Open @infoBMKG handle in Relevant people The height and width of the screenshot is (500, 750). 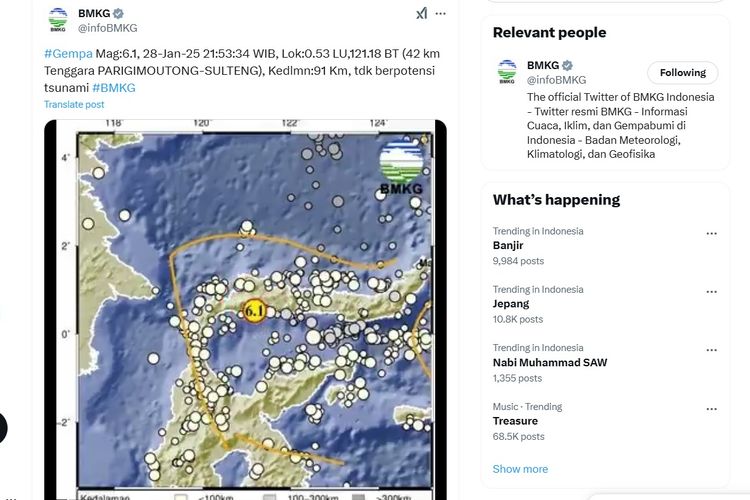coord(556,80)
